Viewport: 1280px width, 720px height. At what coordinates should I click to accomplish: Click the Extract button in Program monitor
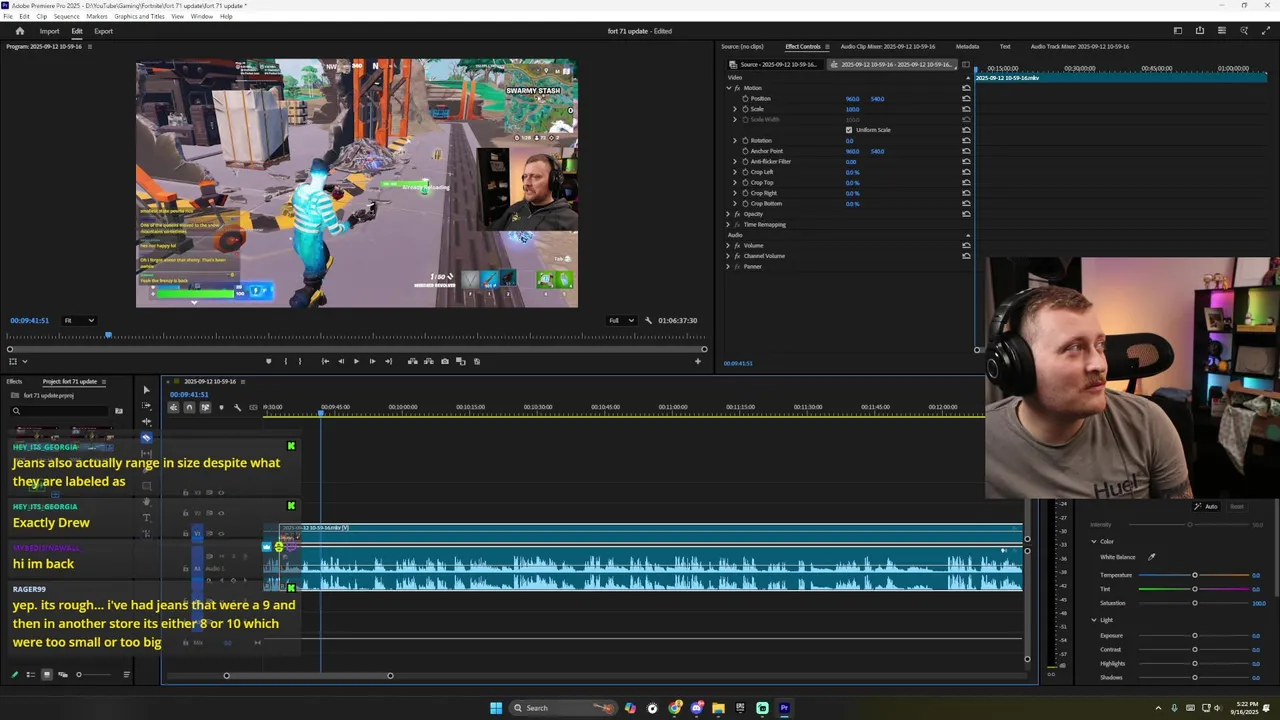[428, 361]
